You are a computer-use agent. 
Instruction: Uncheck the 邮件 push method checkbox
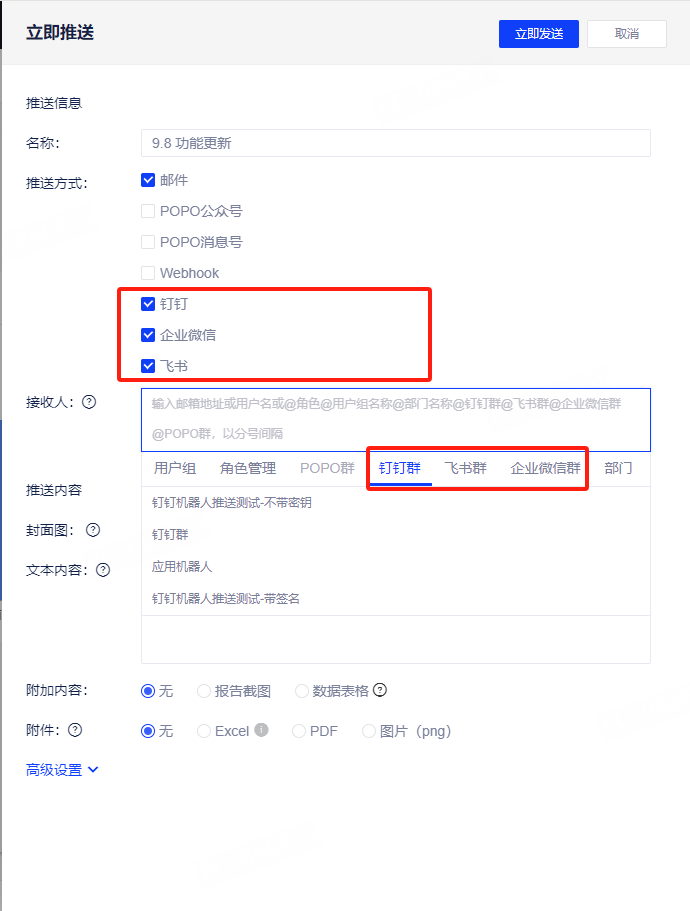[148, 181]
